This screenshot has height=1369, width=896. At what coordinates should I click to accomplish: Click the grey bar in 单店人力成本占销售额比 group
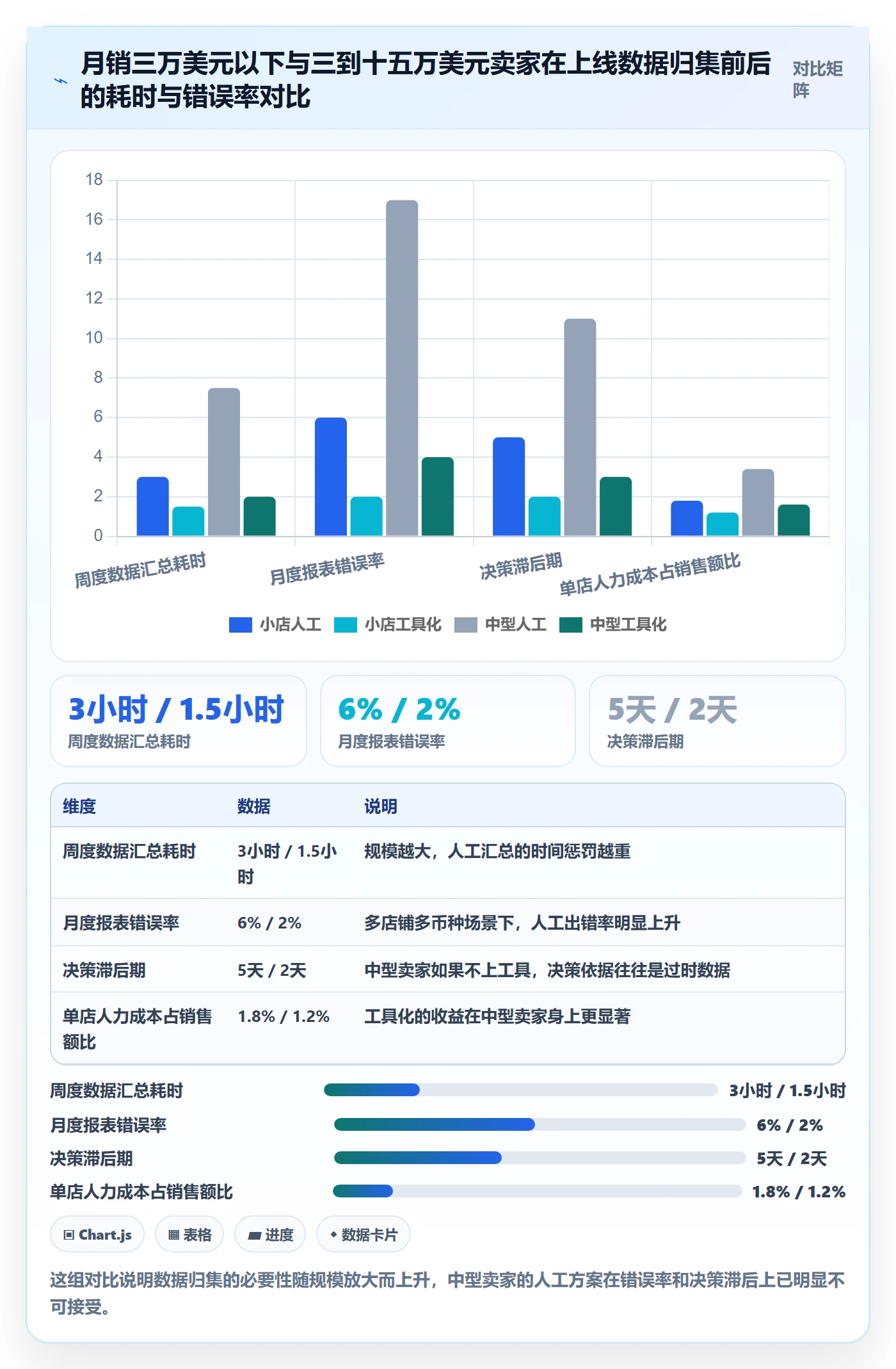pos(758,503)
